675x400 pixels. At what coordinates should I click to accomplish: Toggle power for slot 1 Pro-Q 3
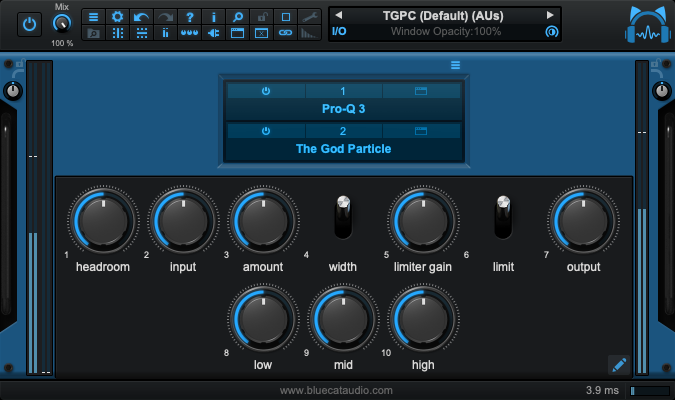(266, 91)
